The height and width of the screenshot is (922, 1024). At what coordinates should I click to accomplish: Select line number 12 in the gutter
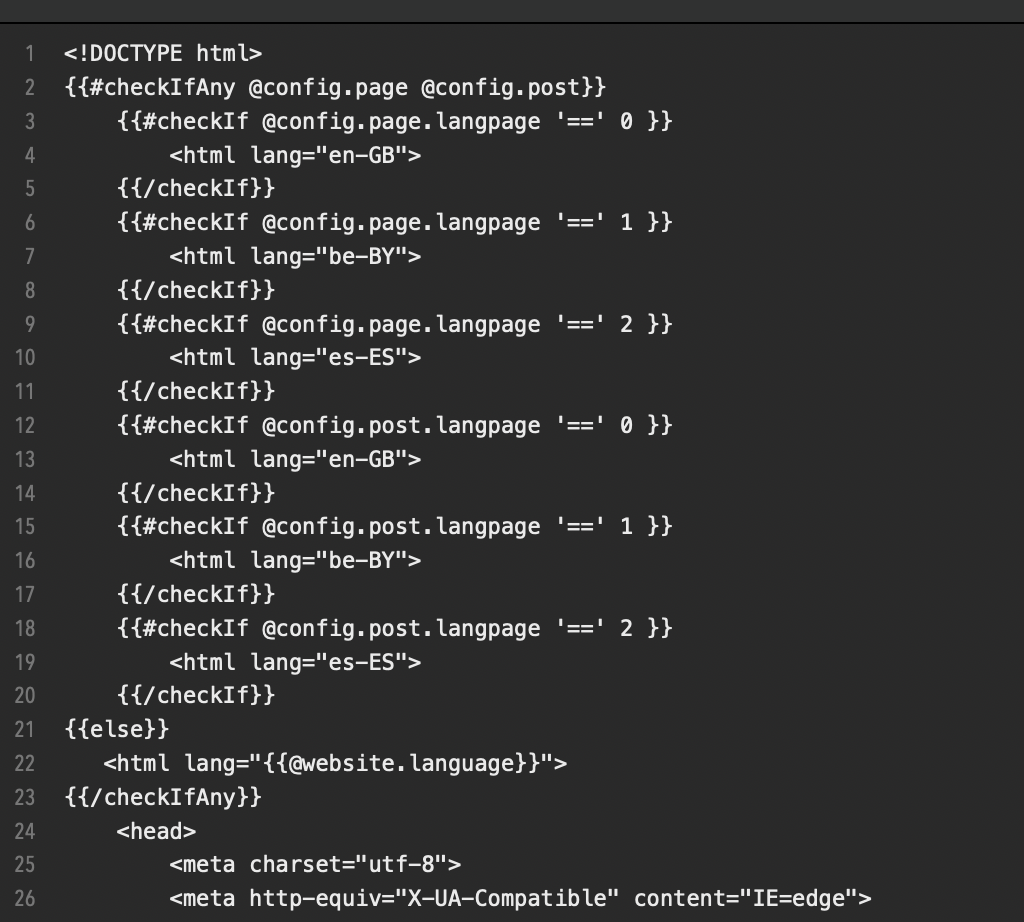point(24,425)
